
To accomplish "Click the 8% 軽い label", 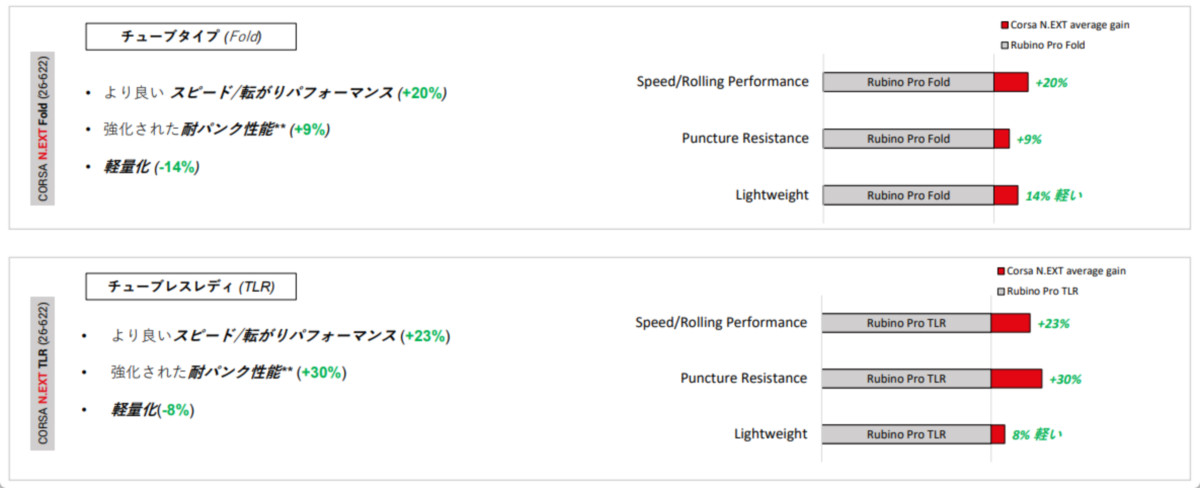I will tap(1037, 435).
